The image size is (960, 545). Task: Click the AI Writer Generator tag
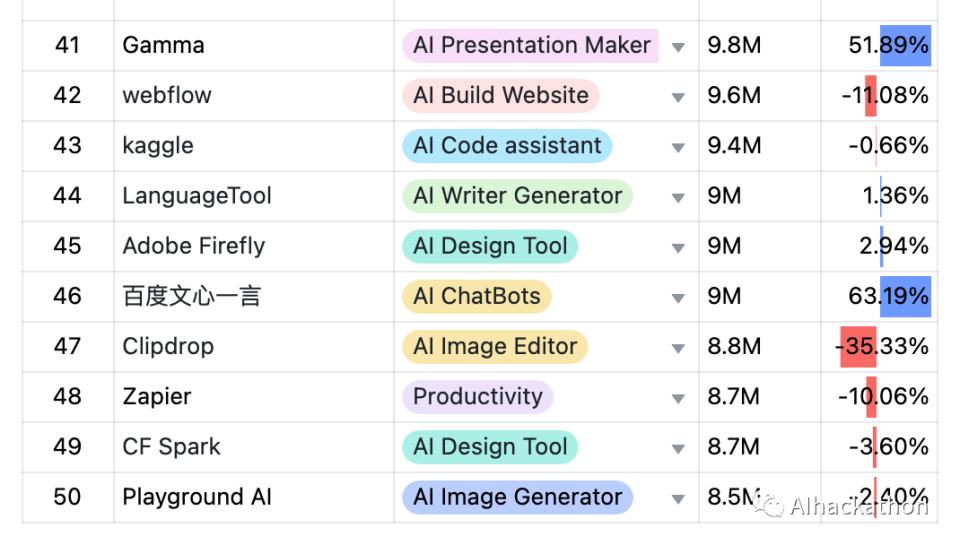[517, 196]
